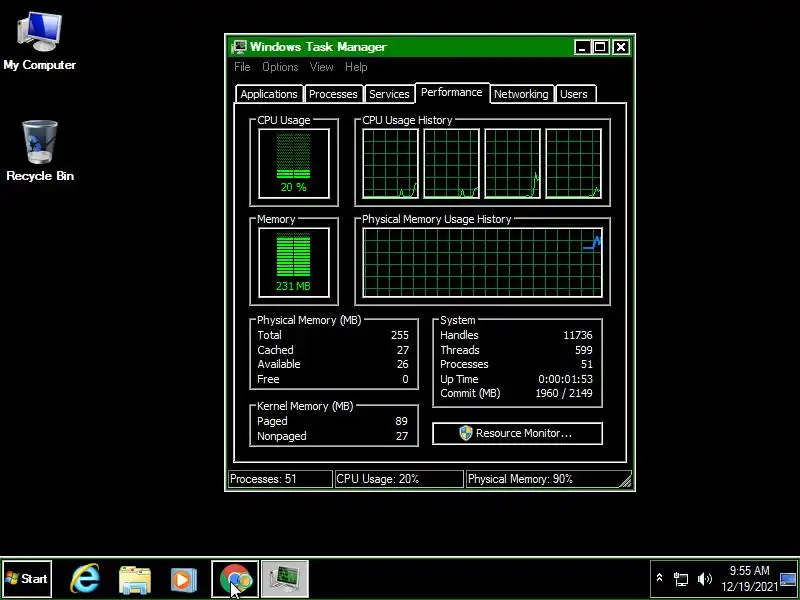The width and height of the screenshot is (800, 600).
Task: Minimize the Task Manager window
Action: (582, 47)
